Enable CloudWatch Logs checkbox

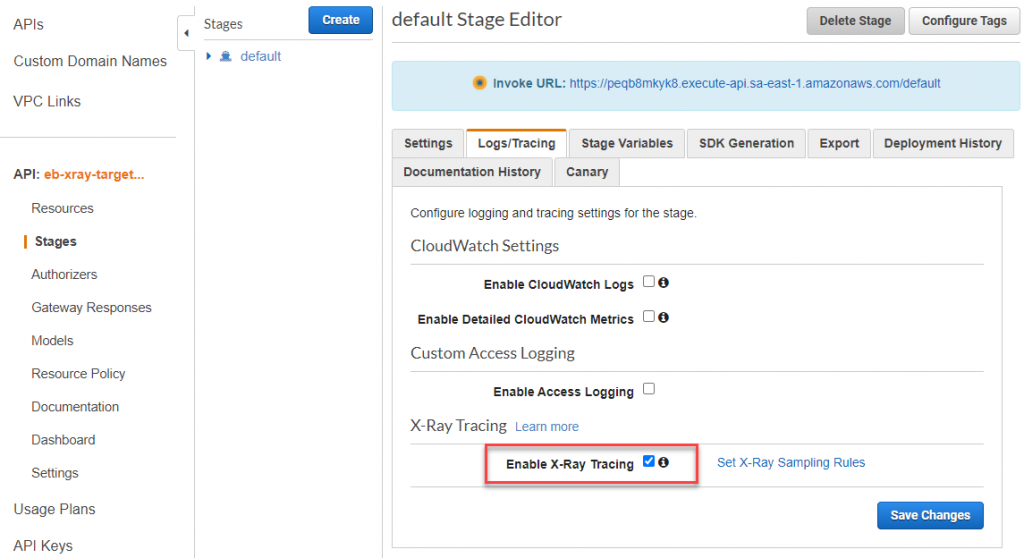point(649,282)
